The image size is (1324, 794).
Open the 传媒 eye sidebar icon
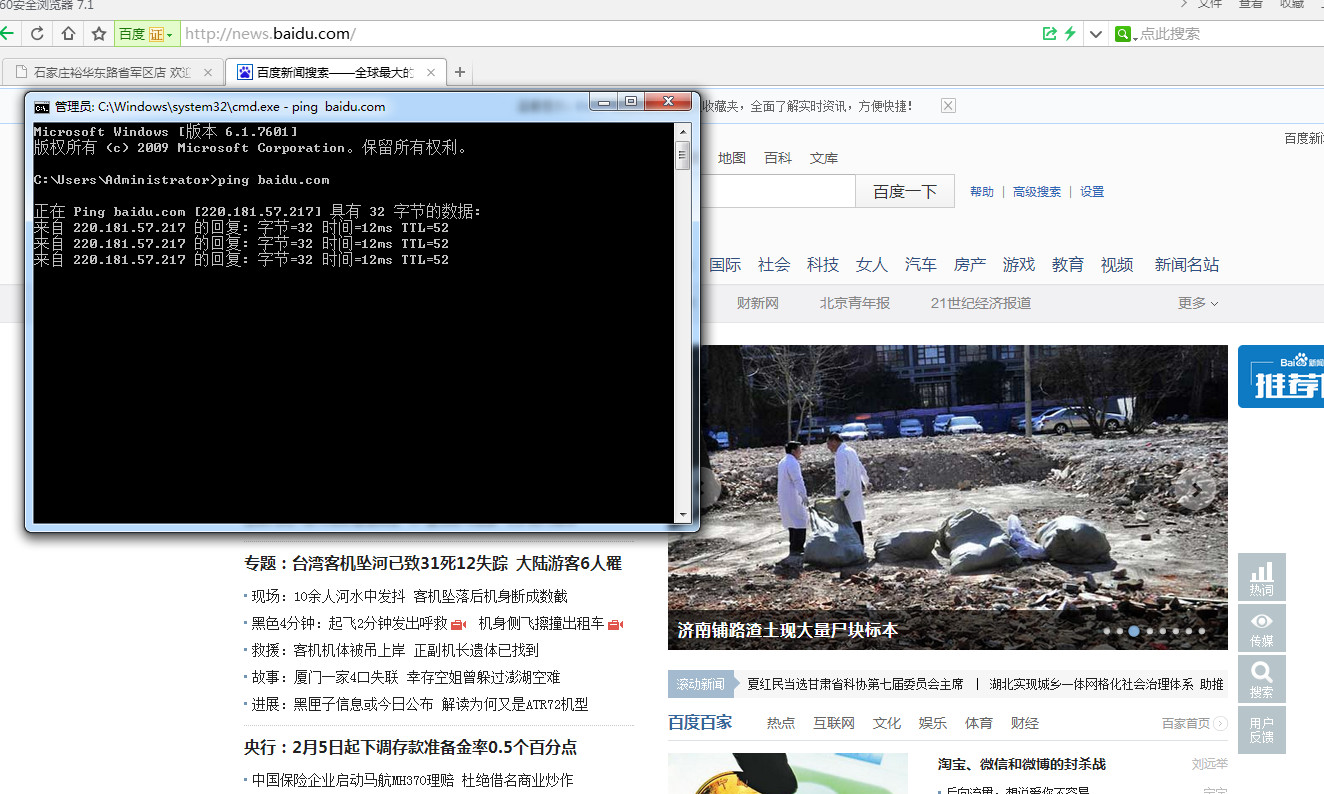coord(1262,628)
